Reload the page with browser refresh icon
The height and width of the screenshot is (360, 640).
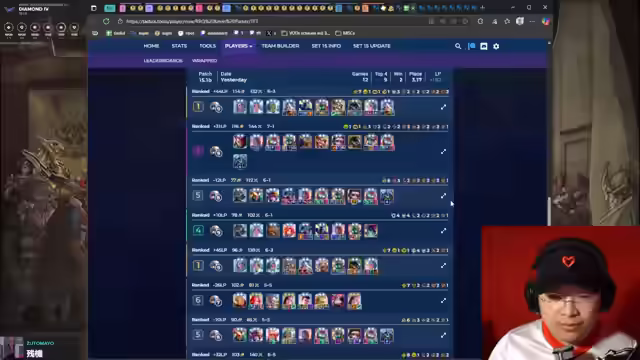[106, 21]
